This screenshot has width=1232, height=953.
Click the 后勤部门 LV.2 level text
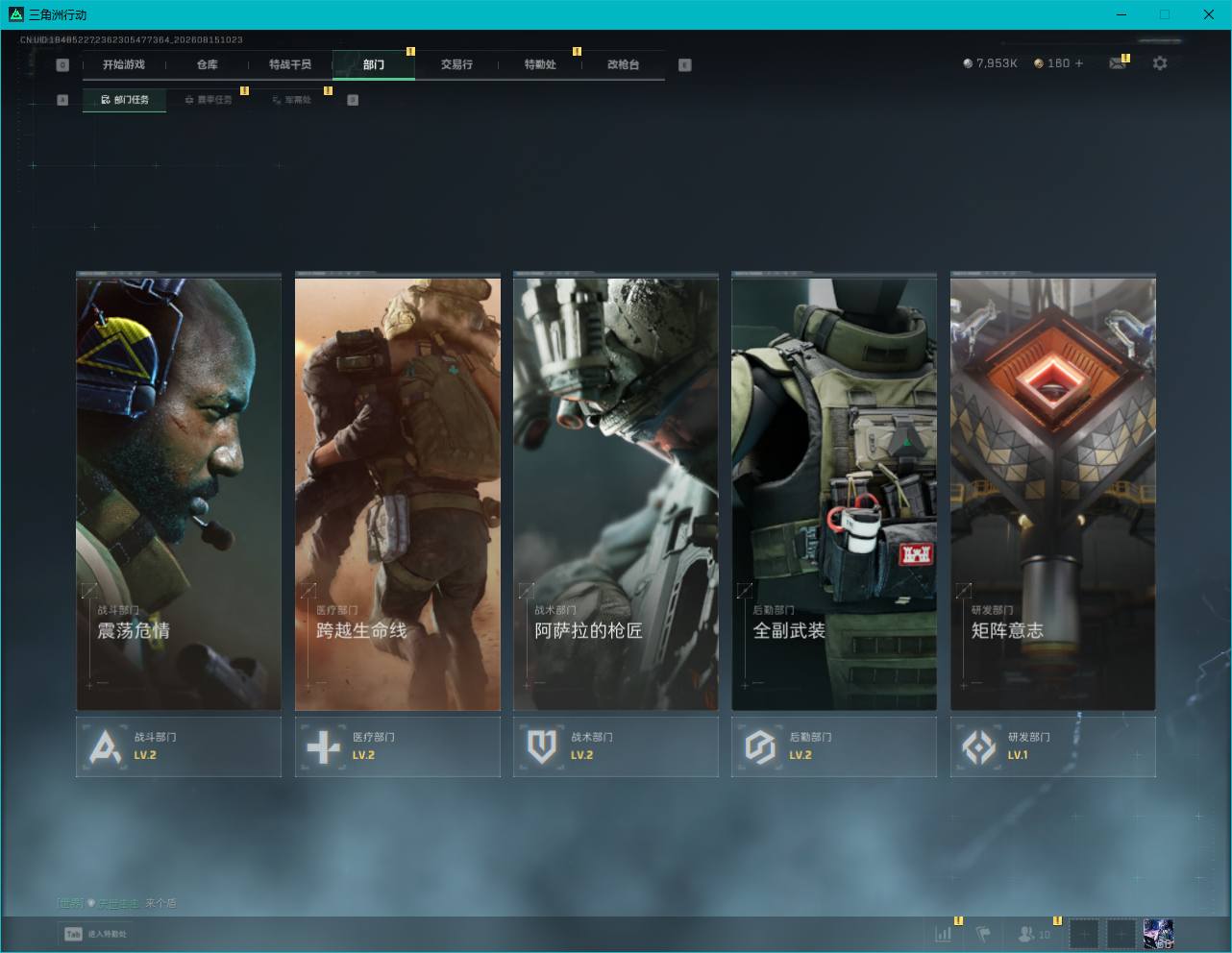(x=801, y=755)
